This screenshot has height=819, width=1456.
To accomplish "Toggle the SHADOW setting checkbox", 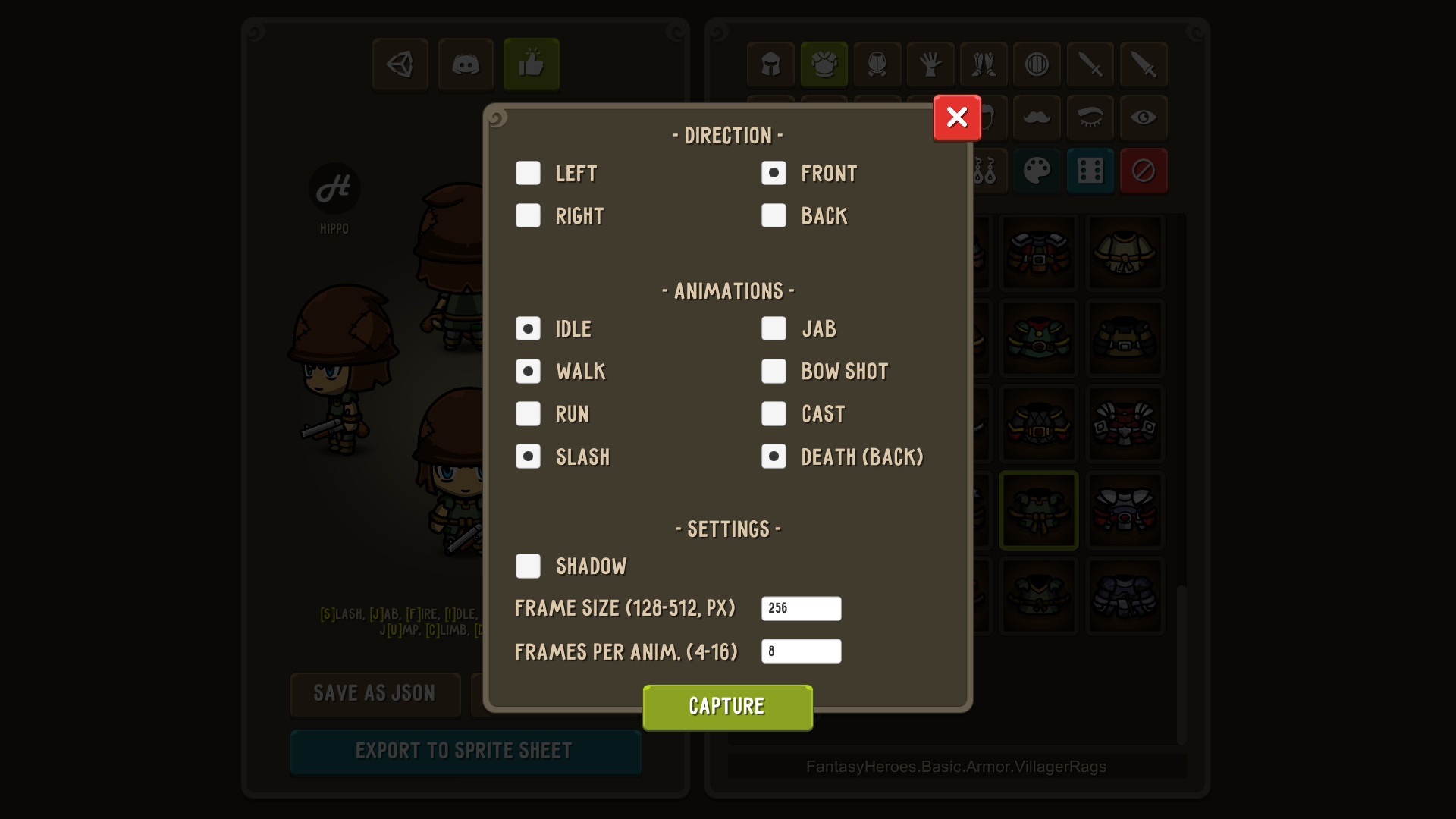I will click(x=527, y=565).
